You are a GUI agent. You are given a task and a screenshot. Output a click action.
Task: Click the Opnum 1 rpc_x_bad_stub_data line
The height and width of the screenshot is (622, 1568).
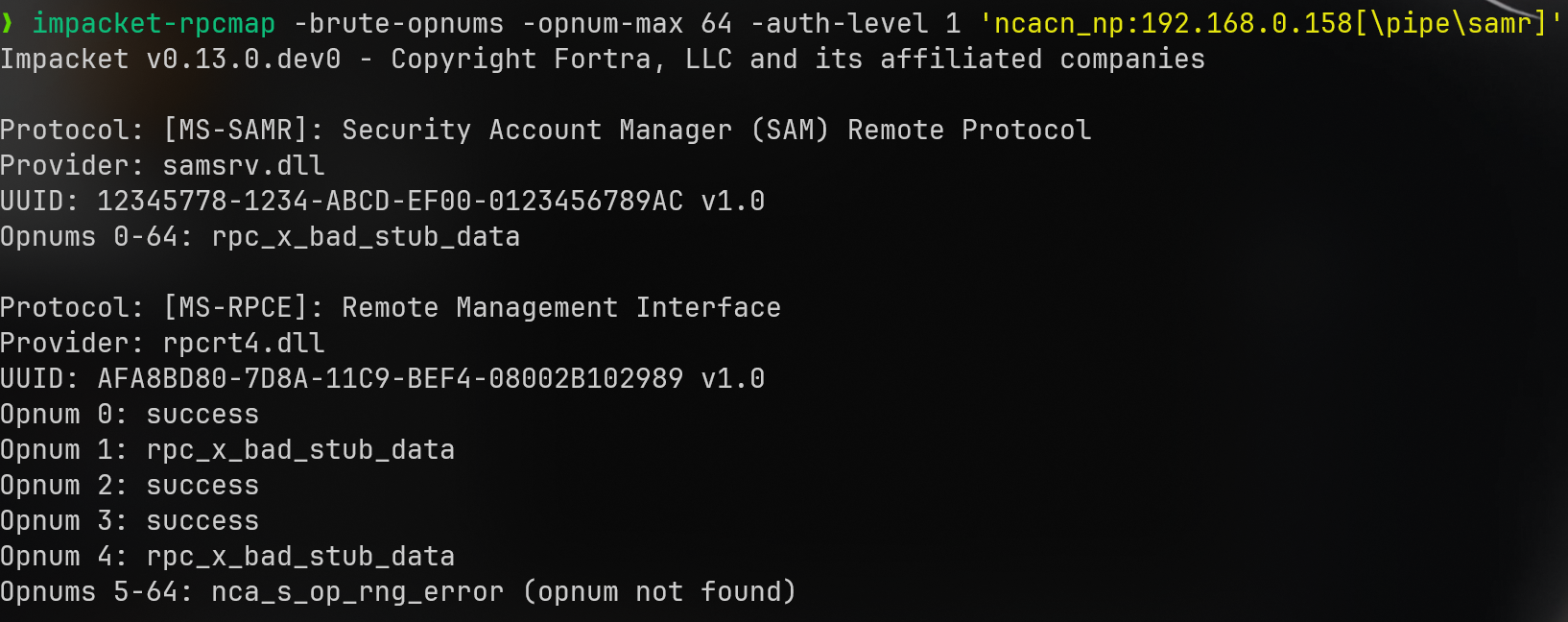point(227,450)
